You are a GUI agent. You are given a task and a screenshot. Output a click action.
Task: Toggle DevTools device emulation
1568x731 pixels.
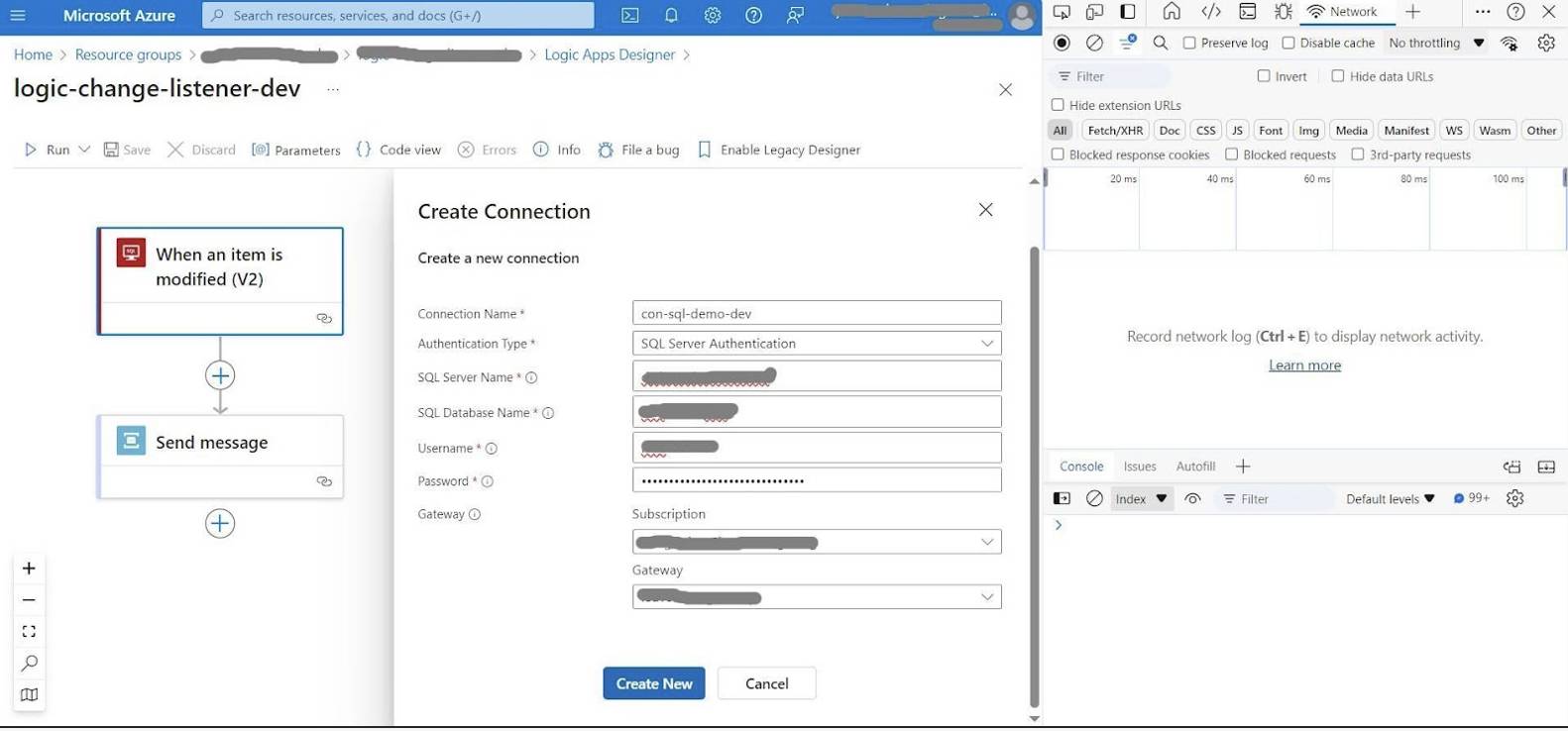coord(1094,12)
